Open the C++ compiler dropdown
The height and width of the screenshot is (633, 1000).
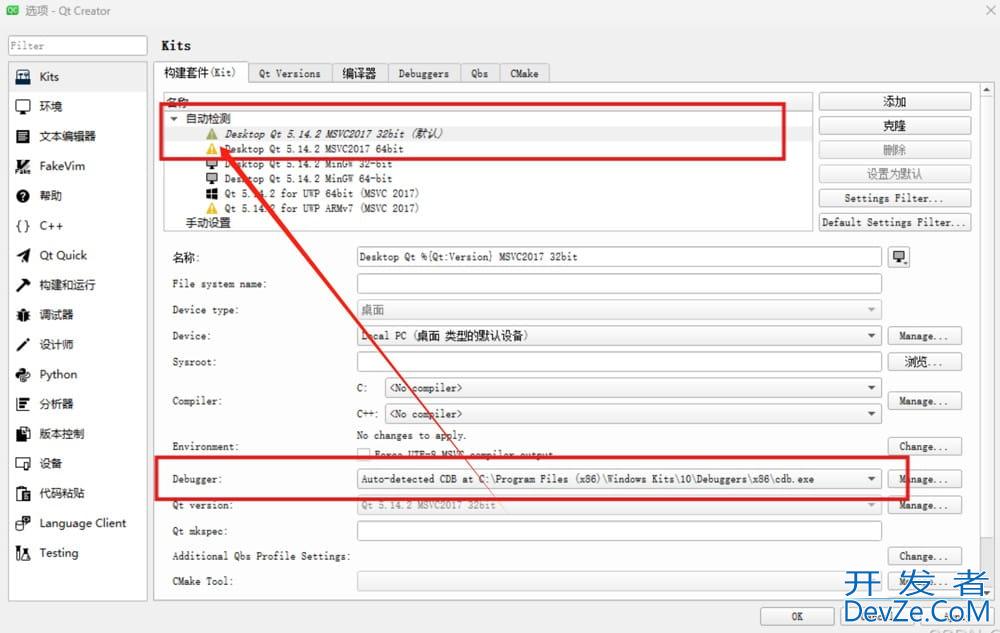coord(633,414)
